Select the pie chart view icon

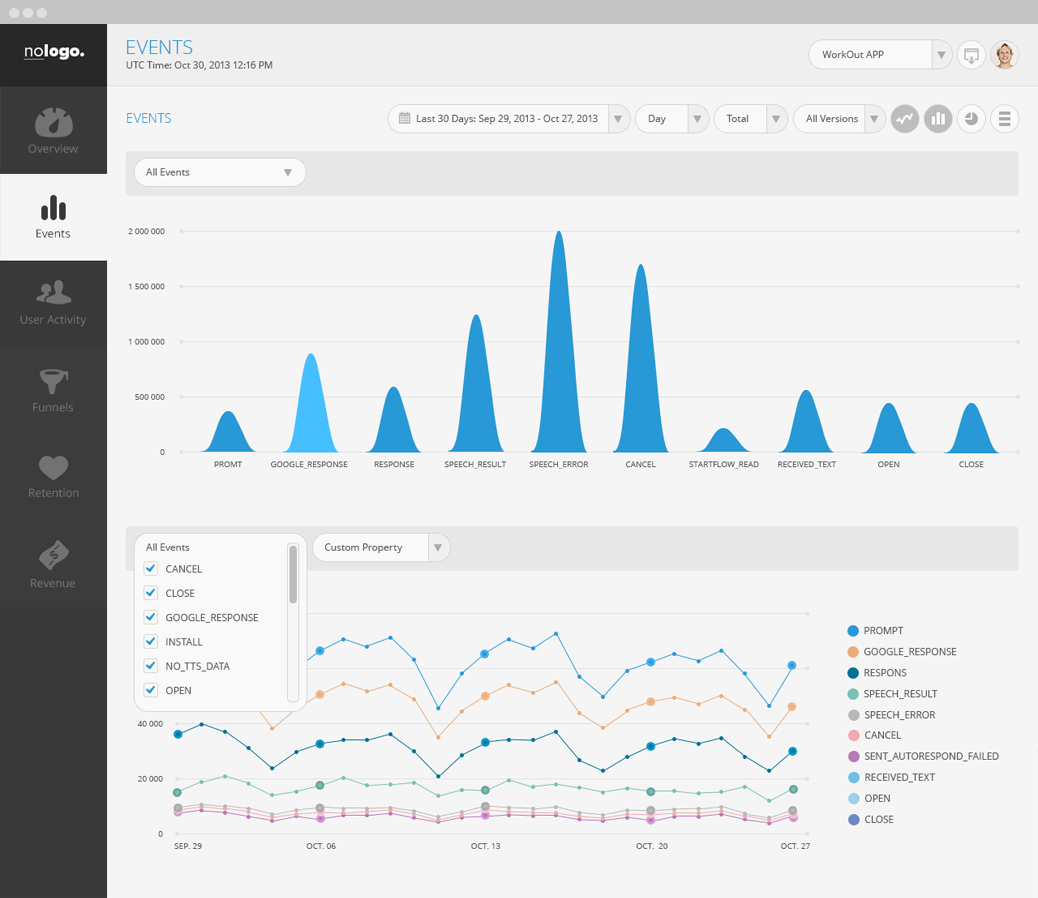pos(971,119)
